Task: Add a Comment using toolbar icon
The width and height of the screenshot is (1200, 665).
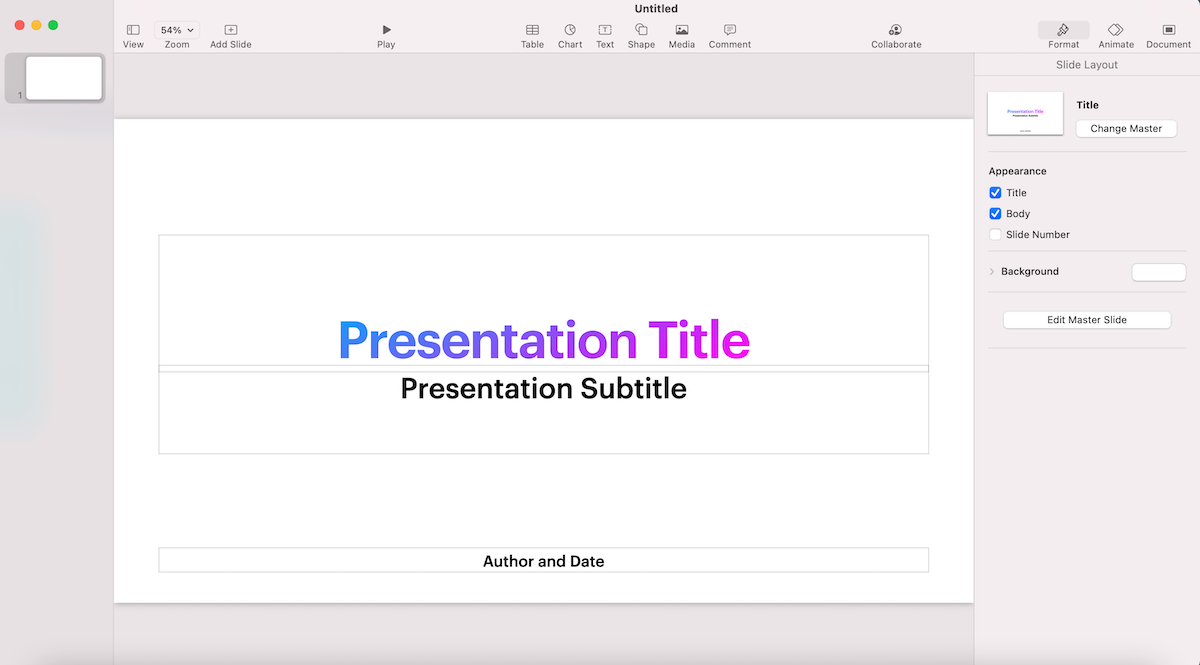Action: coord(729,31)
